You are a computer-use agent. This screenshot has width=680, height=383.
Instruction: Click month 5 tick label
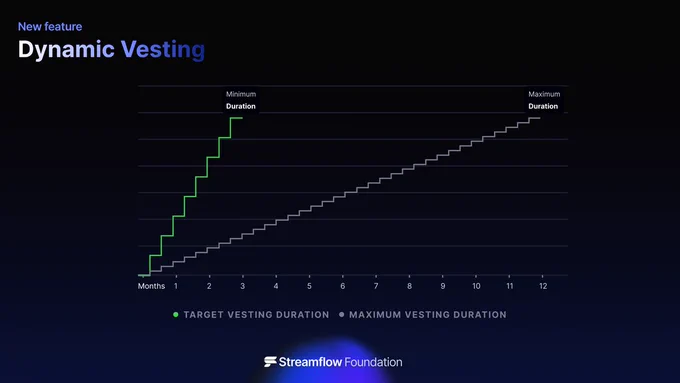309,286
